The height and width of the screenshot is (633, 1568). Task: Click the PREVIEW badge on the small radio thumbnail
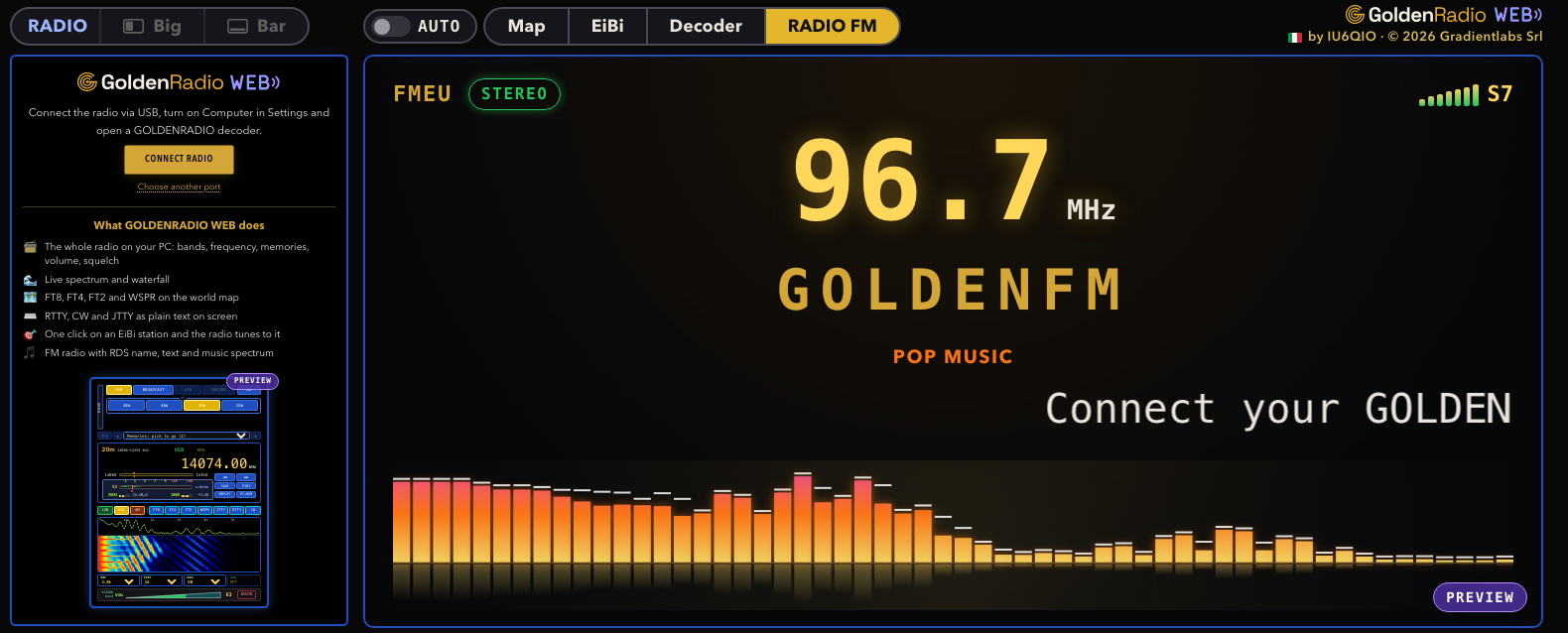(x=253, y=381)
